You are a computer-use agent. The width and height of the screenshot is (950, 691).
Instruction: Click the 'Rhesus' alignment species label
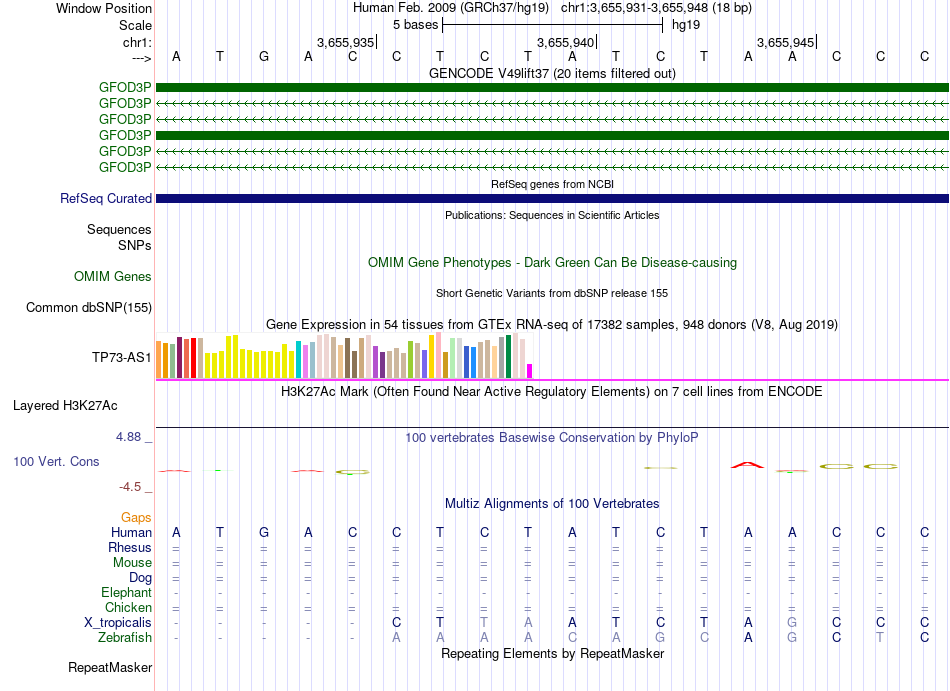click(130, 547)
